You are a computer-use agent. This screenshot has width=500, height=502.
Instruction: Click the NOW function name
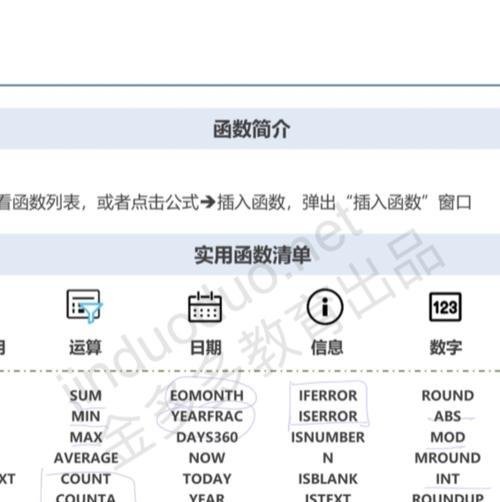(207, 458)
